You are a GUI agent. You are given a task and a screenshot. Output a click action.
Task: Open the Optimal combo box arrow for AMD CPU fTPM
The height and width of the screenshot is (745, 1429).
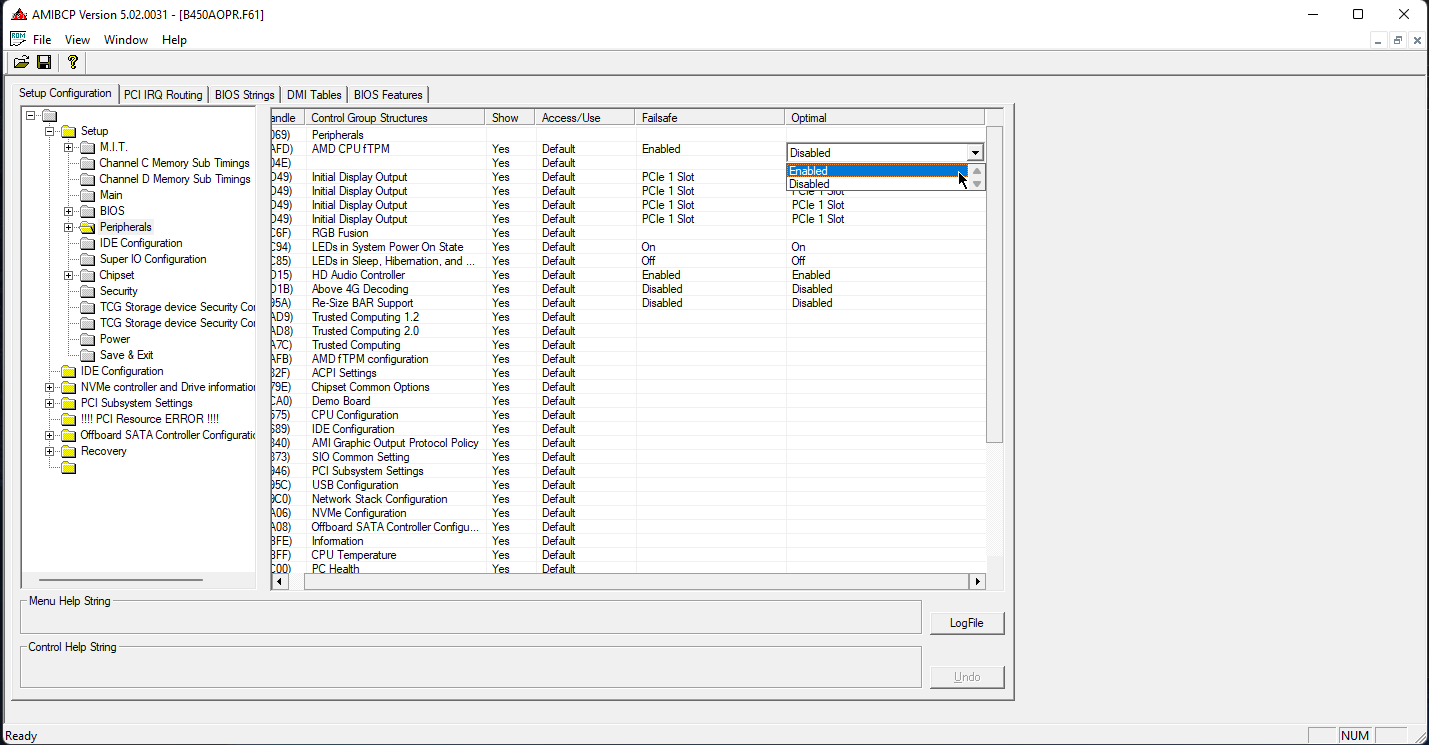point(975,152)
